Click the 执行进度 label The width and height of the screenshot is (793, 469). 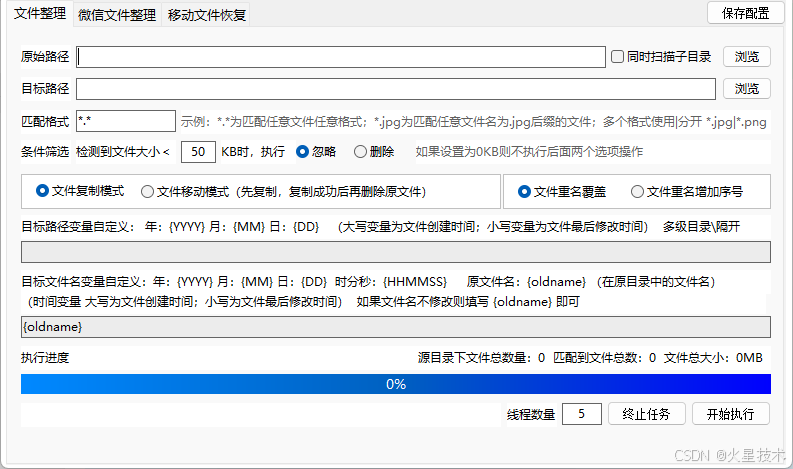45,358
